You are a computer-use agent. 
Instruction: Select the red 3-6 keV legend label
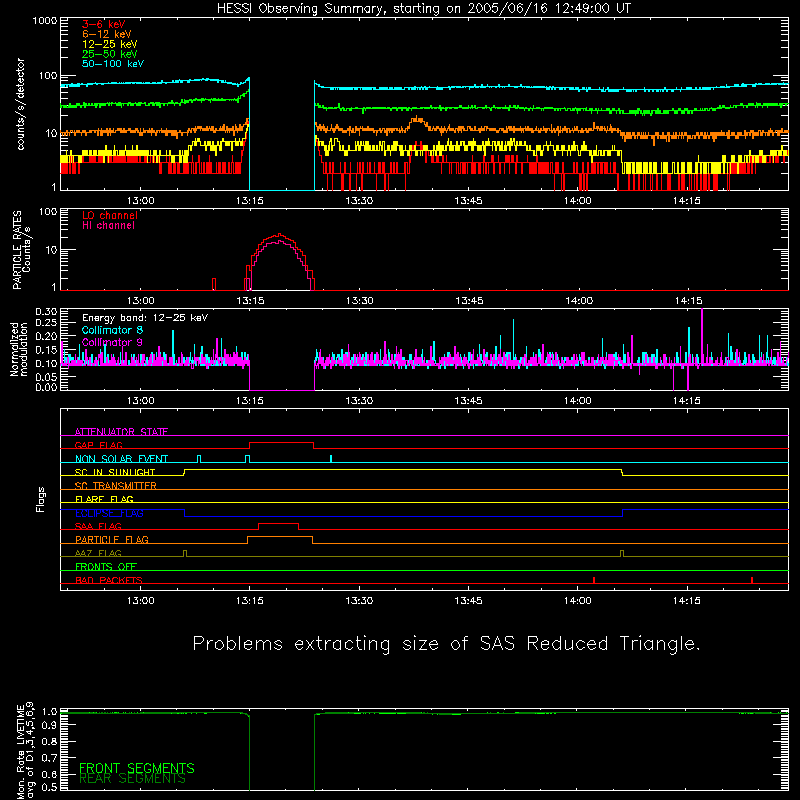[x=104, y=24]
